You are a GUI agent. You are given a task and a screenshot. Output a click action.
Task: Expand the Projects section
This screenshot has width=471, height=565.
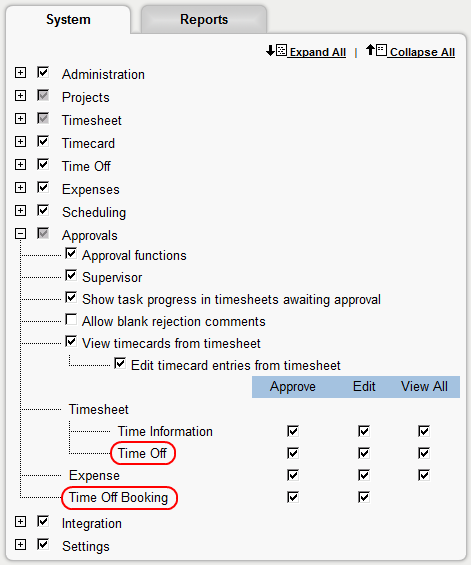(x=21, y=96)
